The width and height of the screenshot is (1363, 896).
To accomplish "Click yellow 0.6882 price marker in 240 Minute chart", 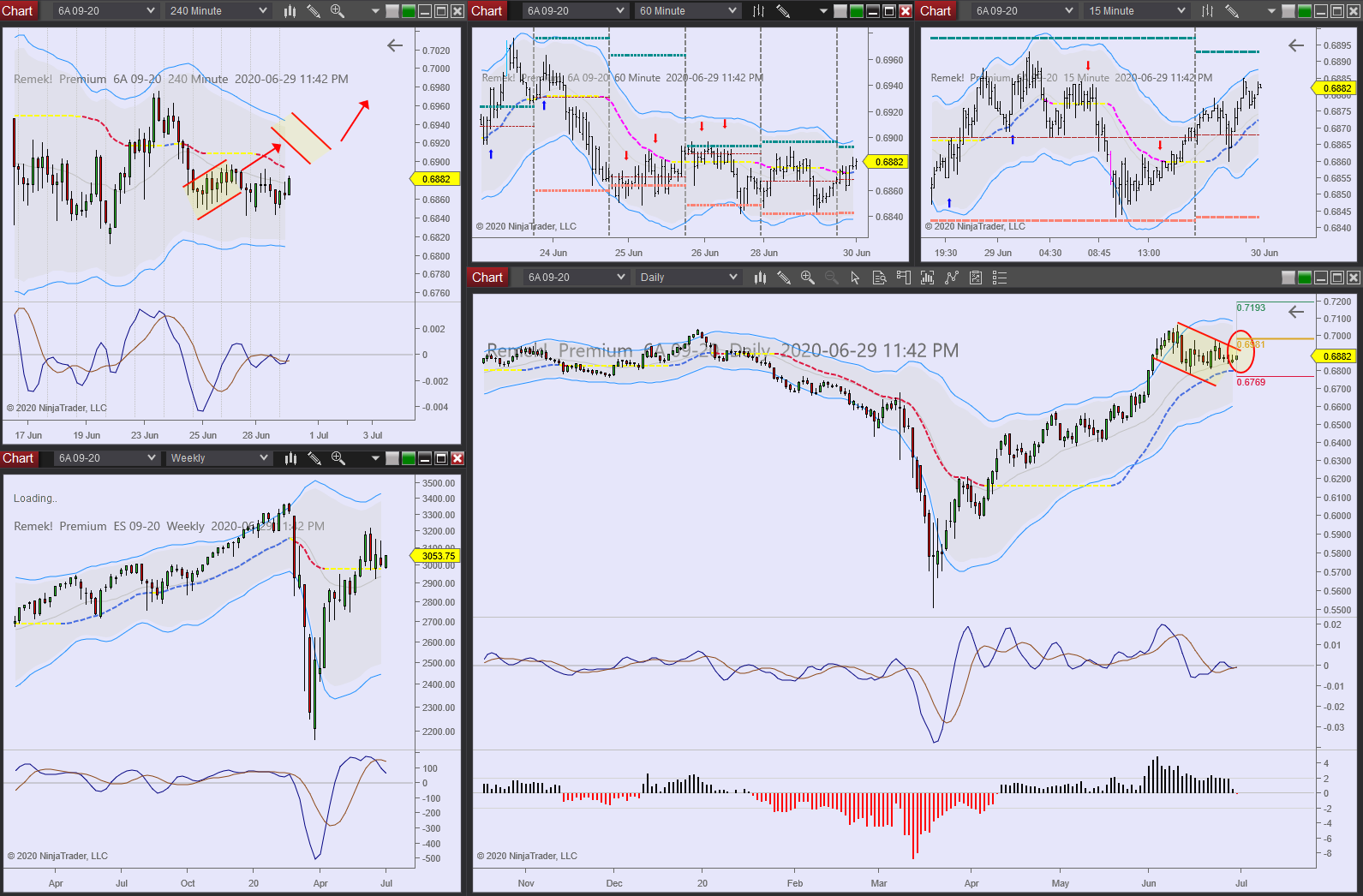I will click(x=436, y=180).
